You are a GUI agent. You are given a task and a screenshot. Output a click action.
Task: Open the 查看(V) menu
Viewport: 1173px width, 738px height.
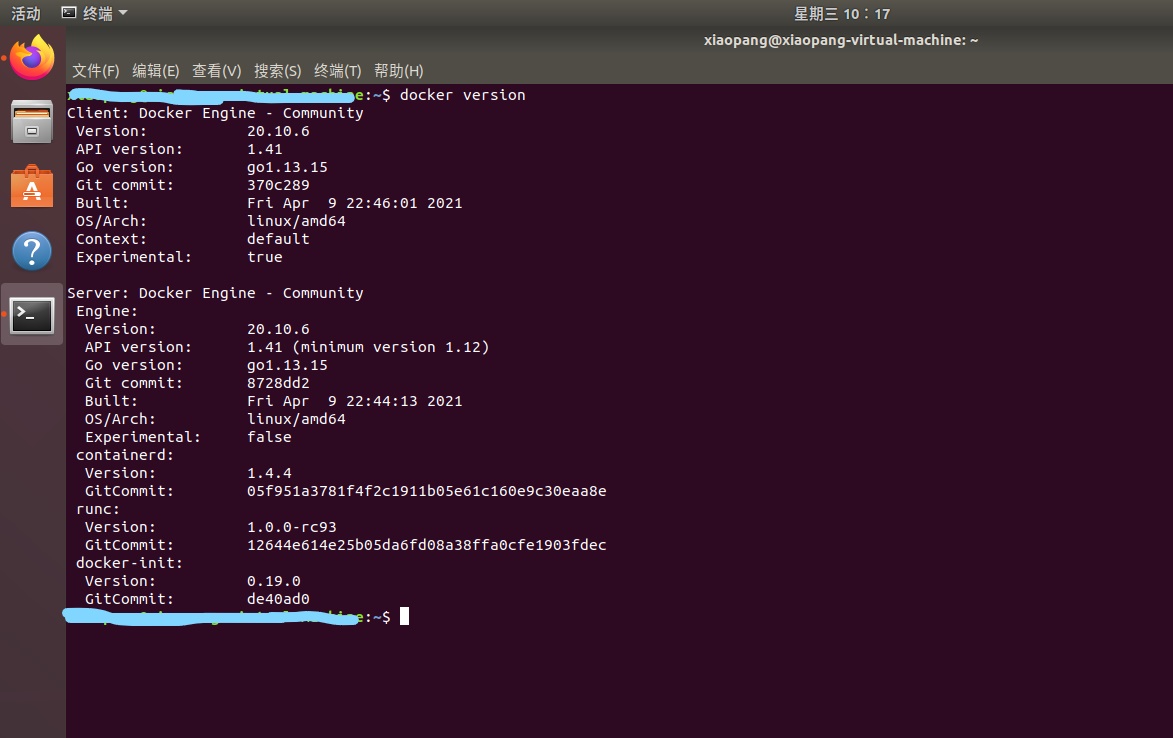pyautogui.click(x=216, y=70)
